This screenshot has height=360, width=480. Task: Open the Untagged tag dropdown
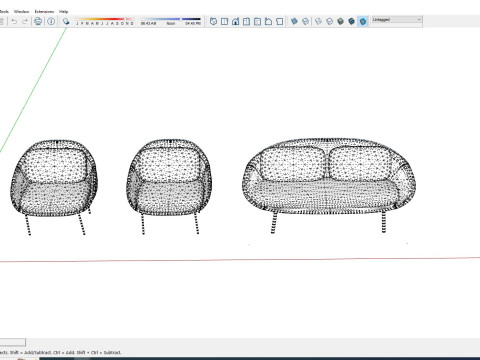(397, 20)
